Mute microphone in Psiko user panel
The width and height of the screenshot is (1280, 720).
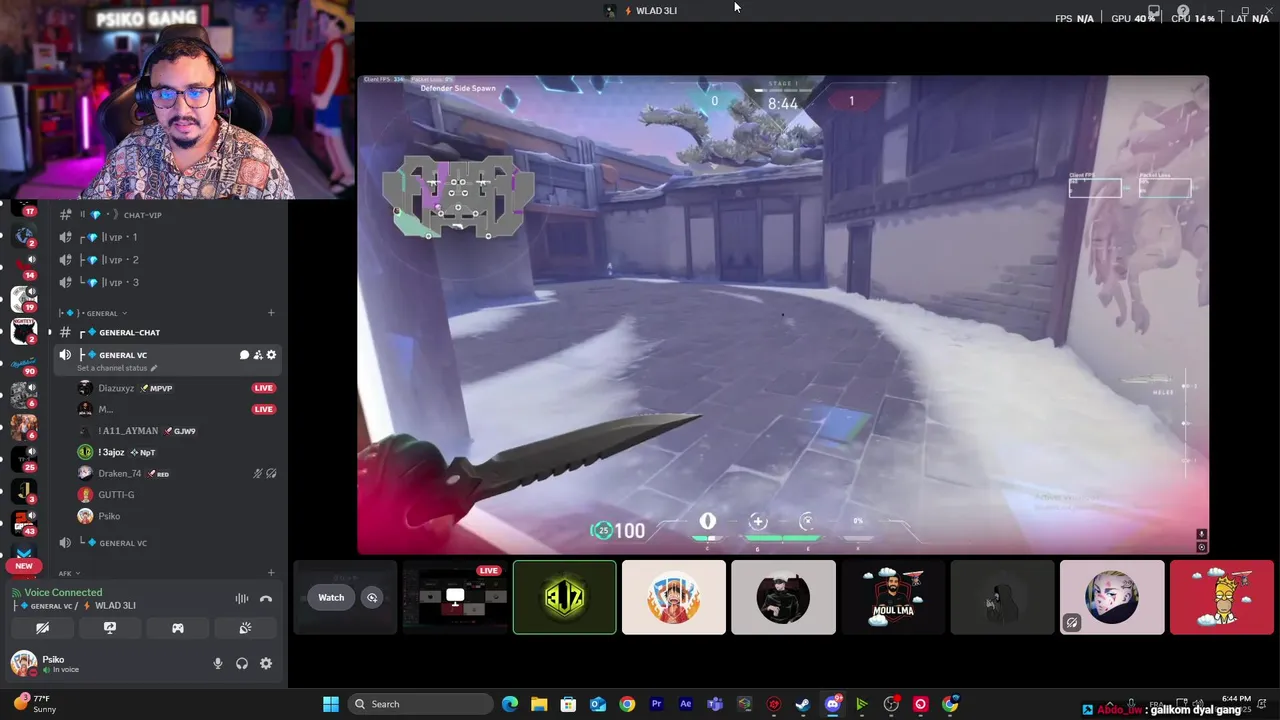point(218,663)
